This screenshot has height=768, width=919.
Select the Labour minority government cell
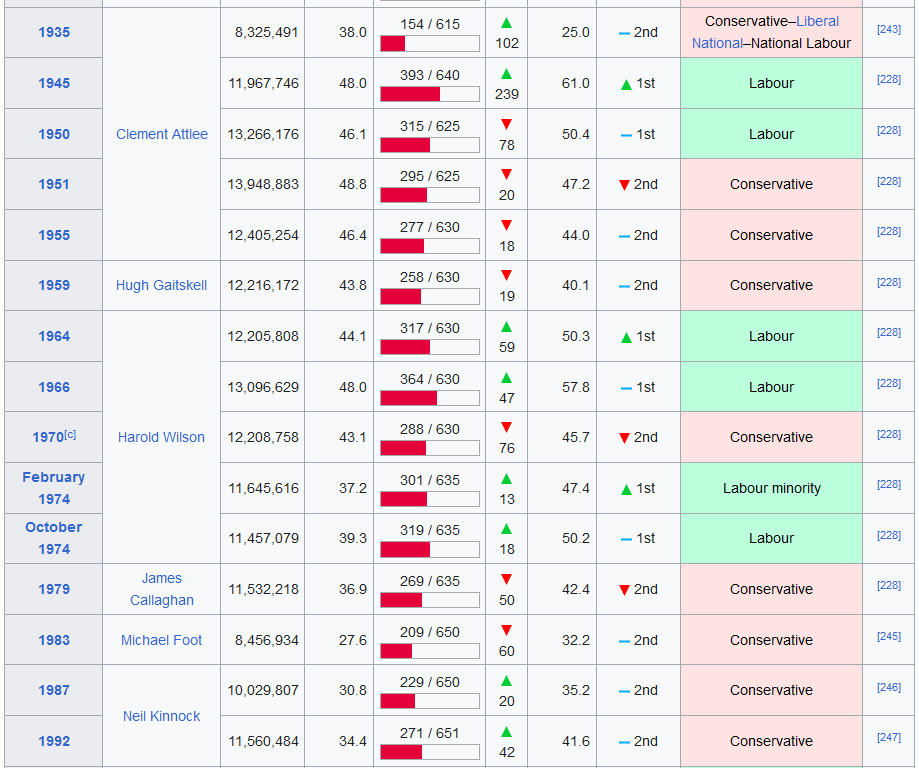[771, 488]
